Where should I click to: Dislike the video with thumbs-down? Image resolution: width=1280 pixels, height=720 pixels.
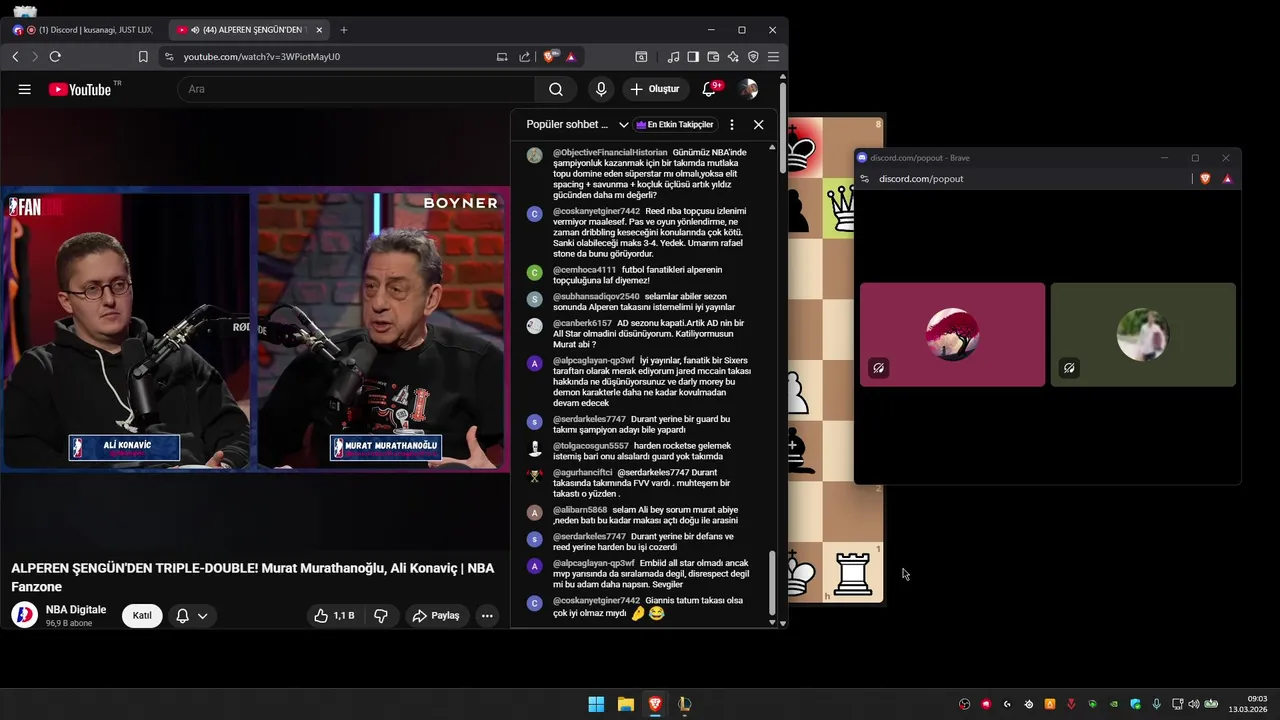(x=381, y=616)
